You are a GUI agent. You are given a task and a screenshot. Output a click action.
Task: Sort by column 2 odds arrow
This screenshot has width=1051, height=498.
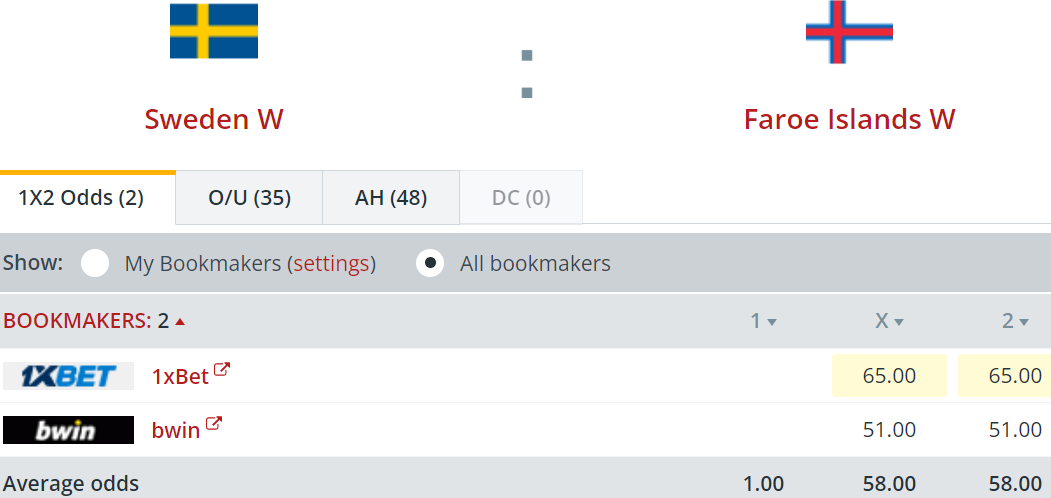[1024, 322]
